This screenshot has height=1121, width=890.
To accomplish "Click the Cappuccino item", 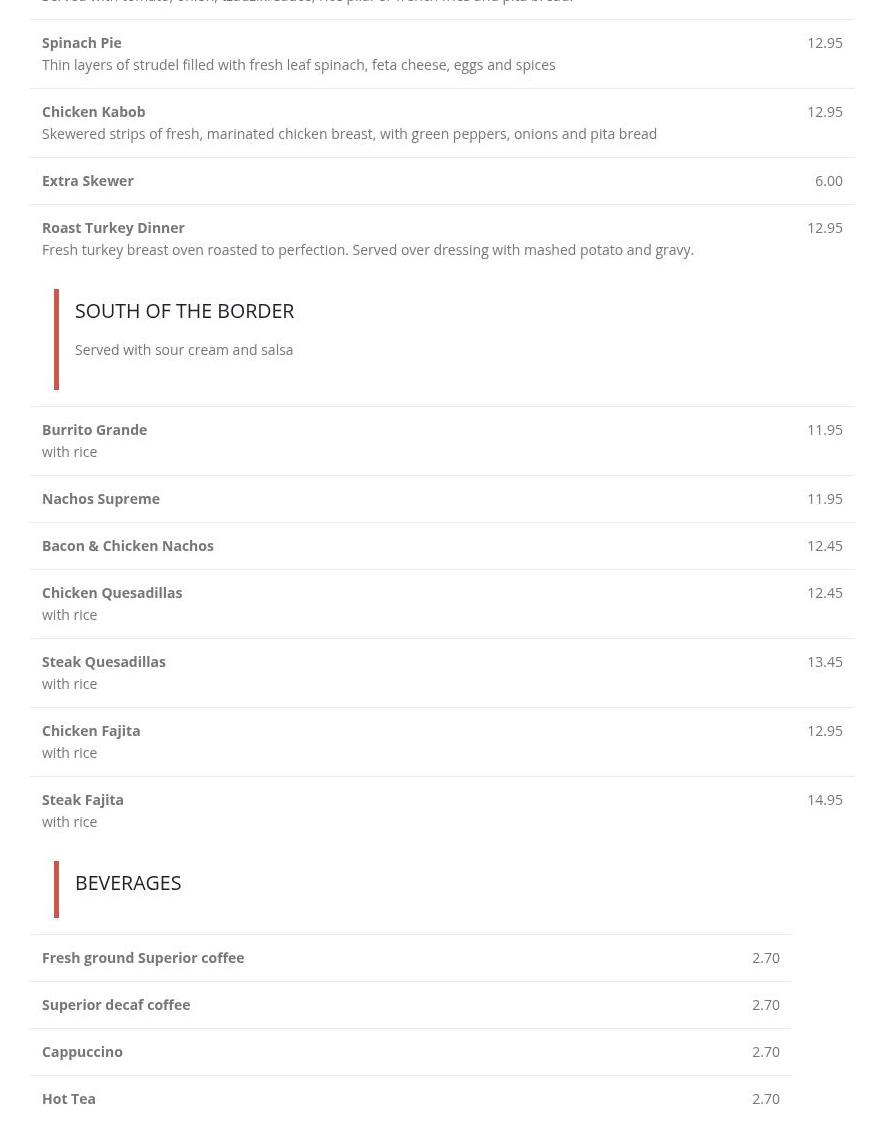I will point(82,1052).
